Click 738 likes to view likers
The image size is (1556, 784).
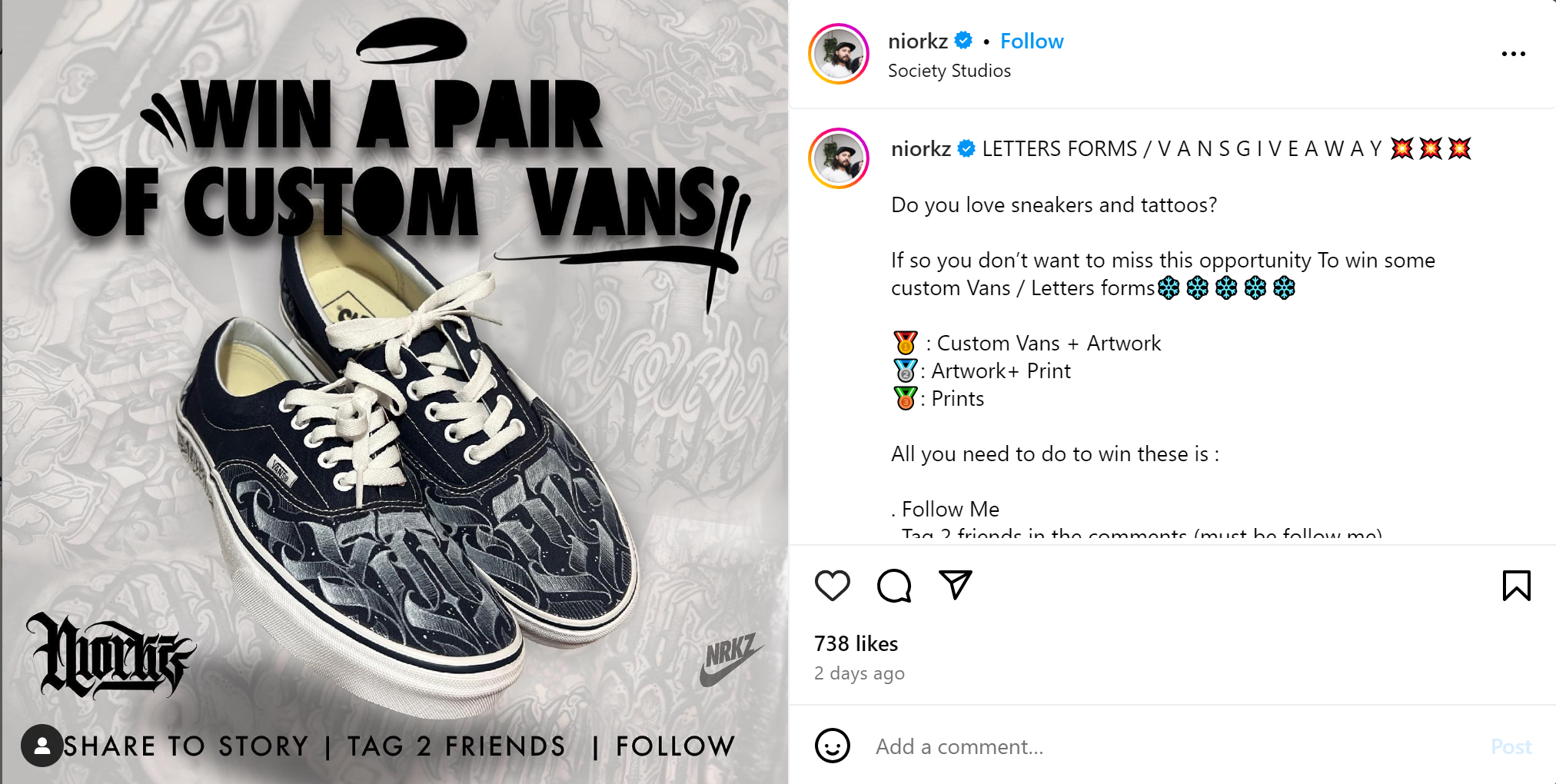click(x=856, y=643)
